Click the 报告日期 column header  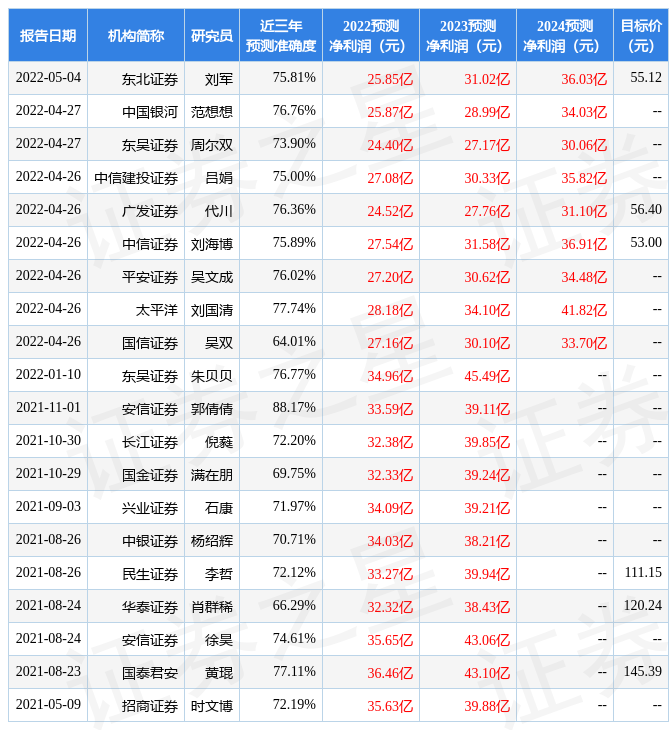pyautogui.click(x=48, y=35)
